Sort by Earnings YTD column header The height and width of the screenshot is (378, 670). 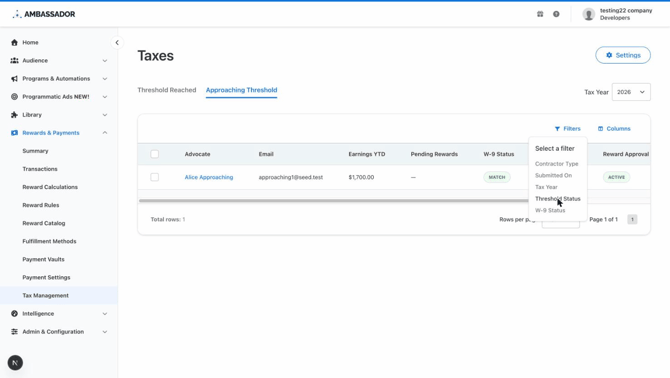point(367,154)
